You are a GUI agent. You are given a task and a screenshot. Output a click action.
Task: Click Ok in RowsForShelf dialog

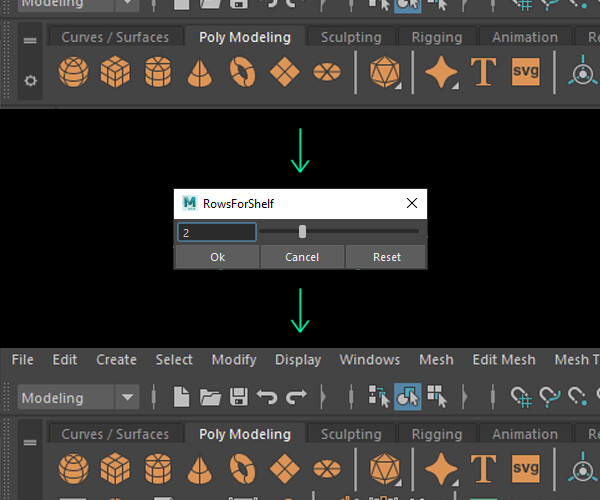pos(217,257)
